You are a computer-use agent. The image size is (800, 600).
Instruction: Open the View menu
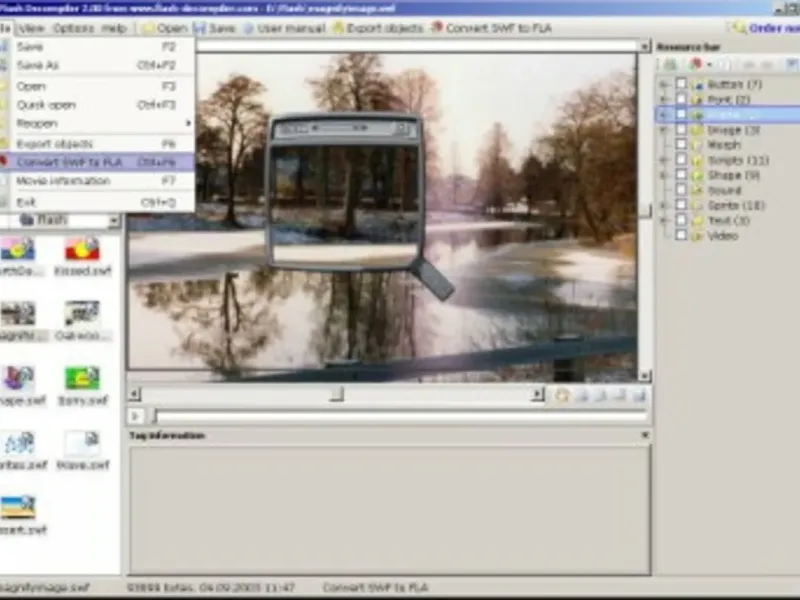tap(31, 28)
